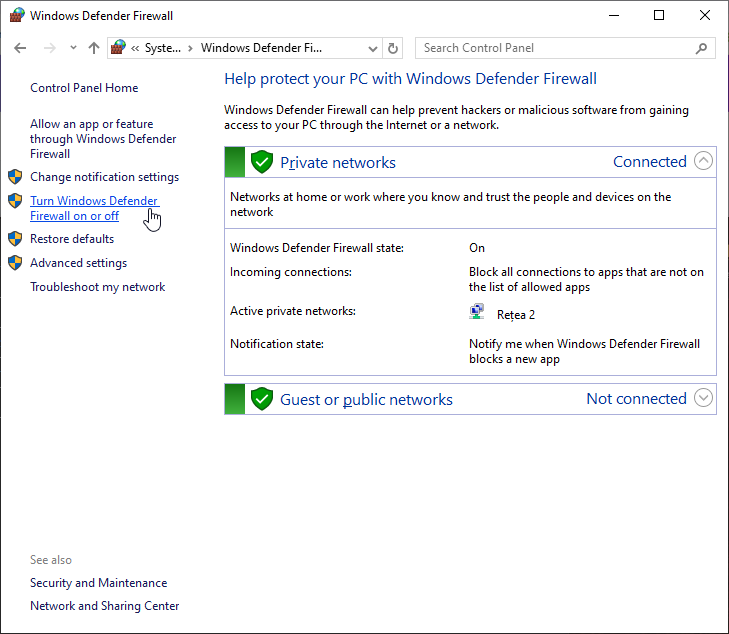
Task: Minimize the Windows Defender Firewall window
Action: (614, 15)
